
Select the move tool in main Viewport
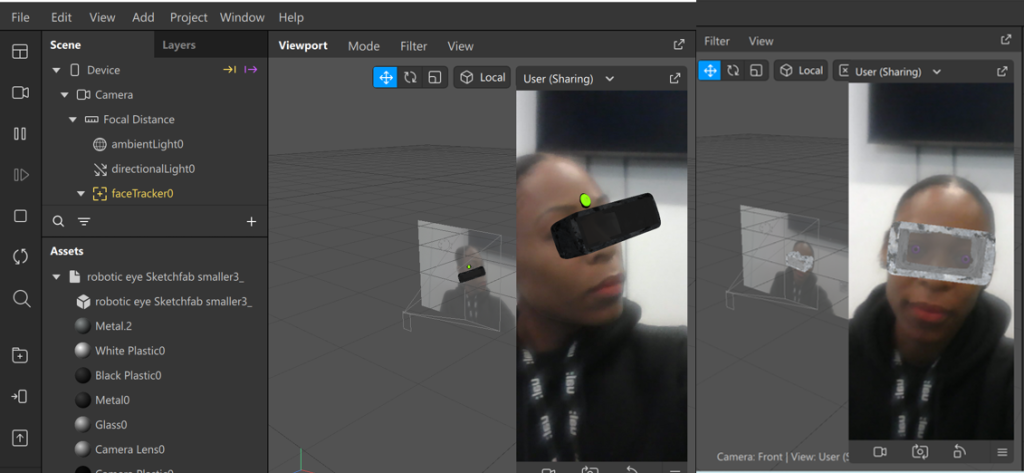coord(386,77)
